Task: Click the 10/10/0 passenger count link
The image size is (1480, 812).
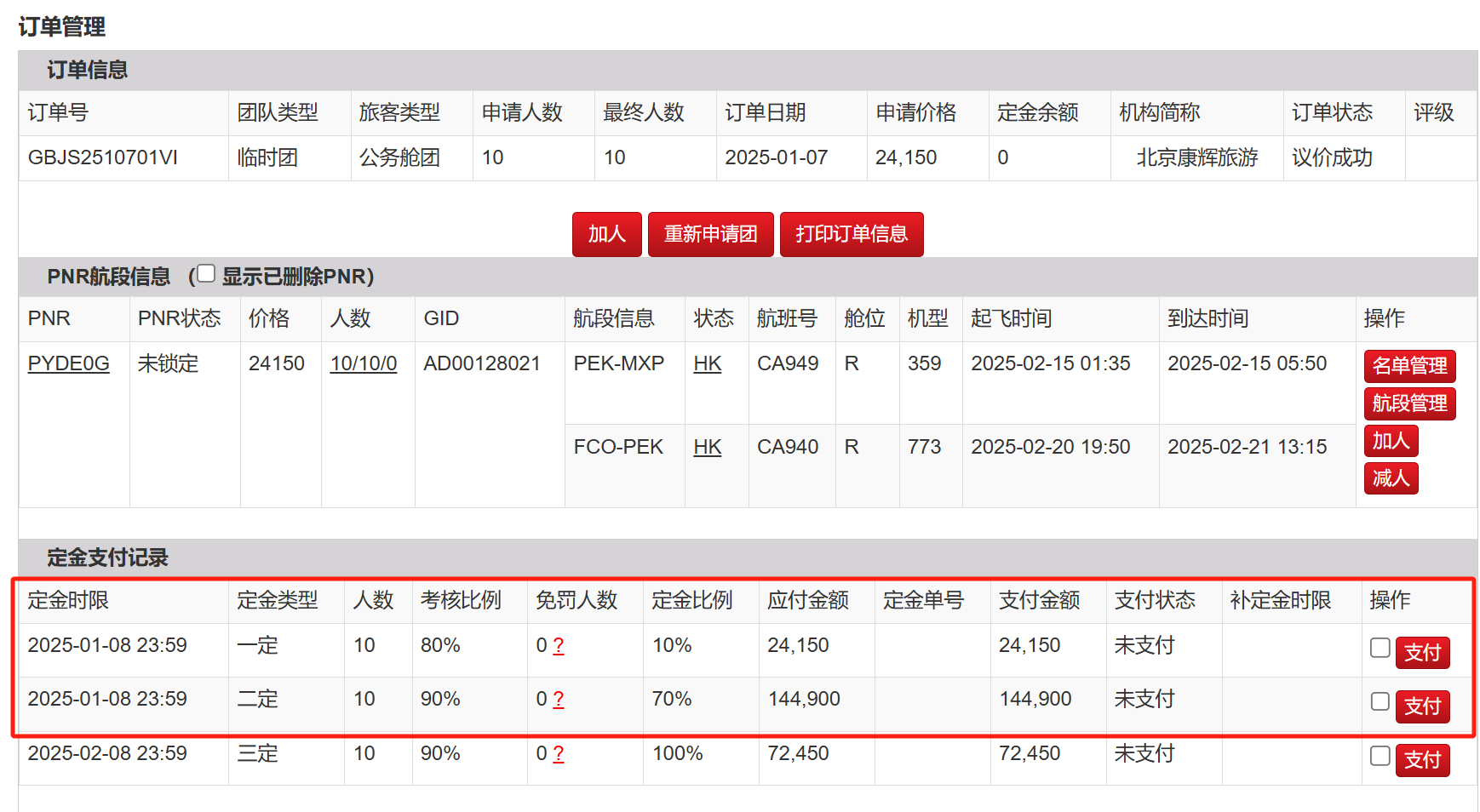Action: tap(363, 363)
